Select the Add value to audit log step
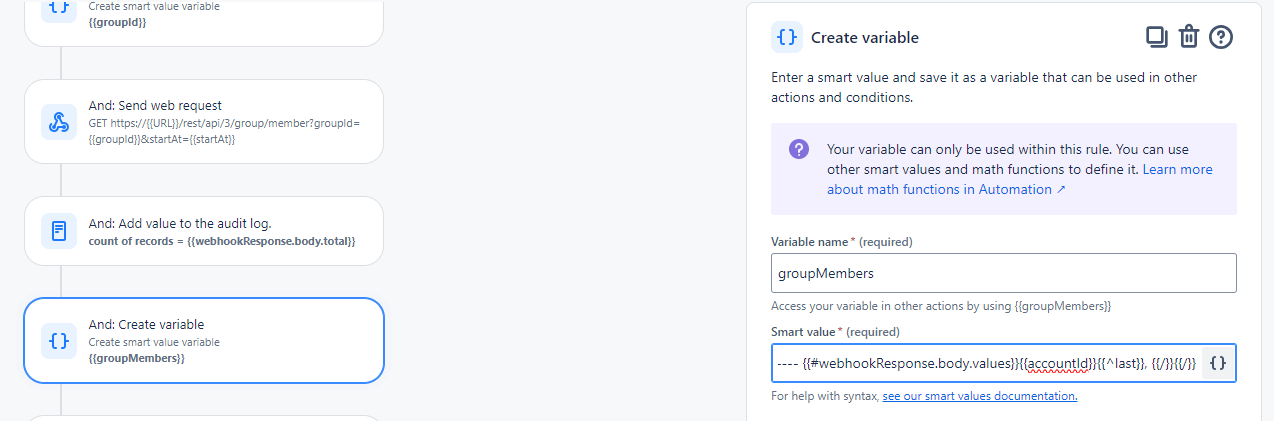This screenshot has height=421, width=1274. [204, 231]
